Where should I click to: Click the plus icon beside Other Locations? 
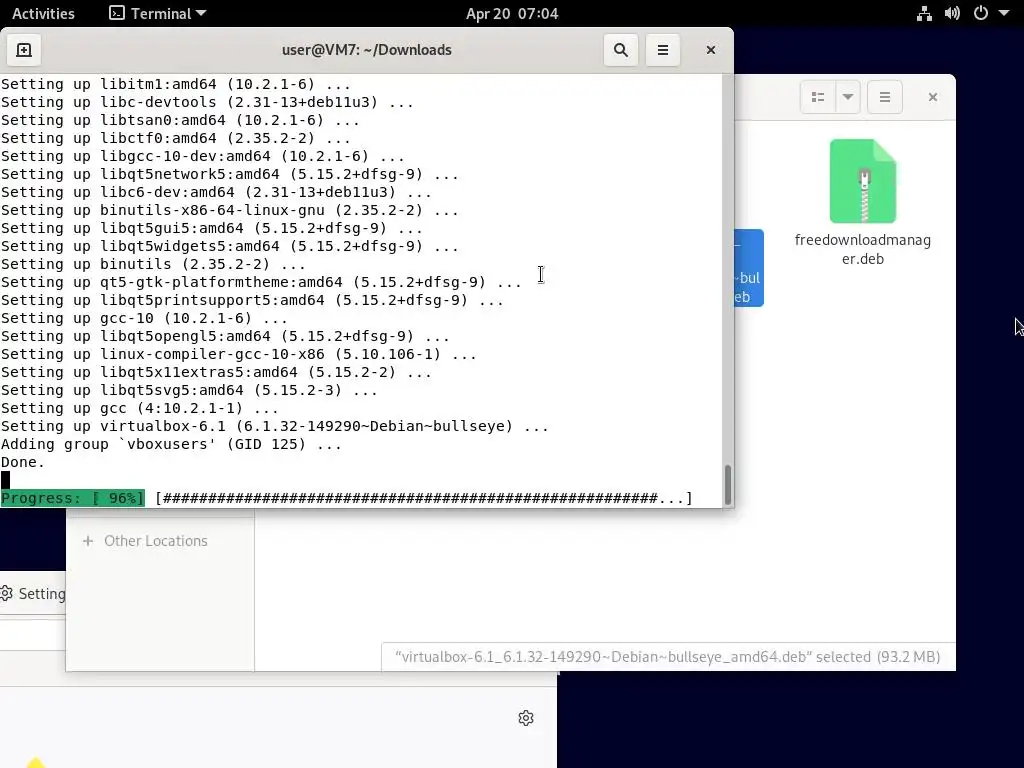(x=88, y=541)
